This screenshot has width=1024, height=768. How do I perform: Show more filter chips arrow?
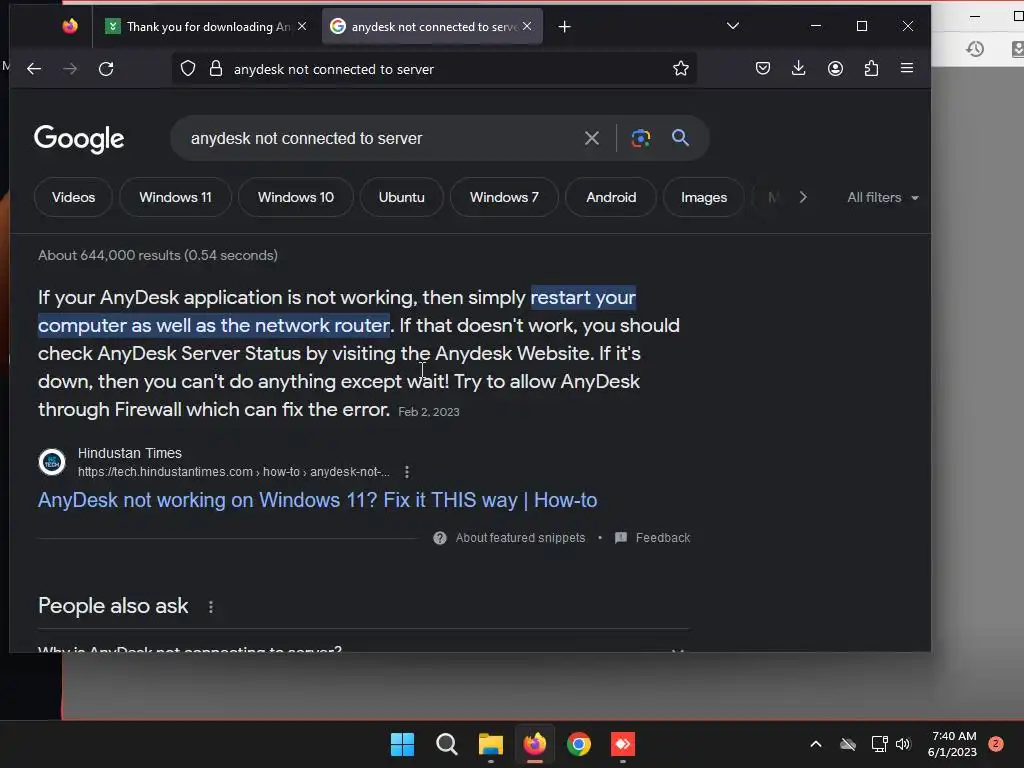(x=803, y=197)
